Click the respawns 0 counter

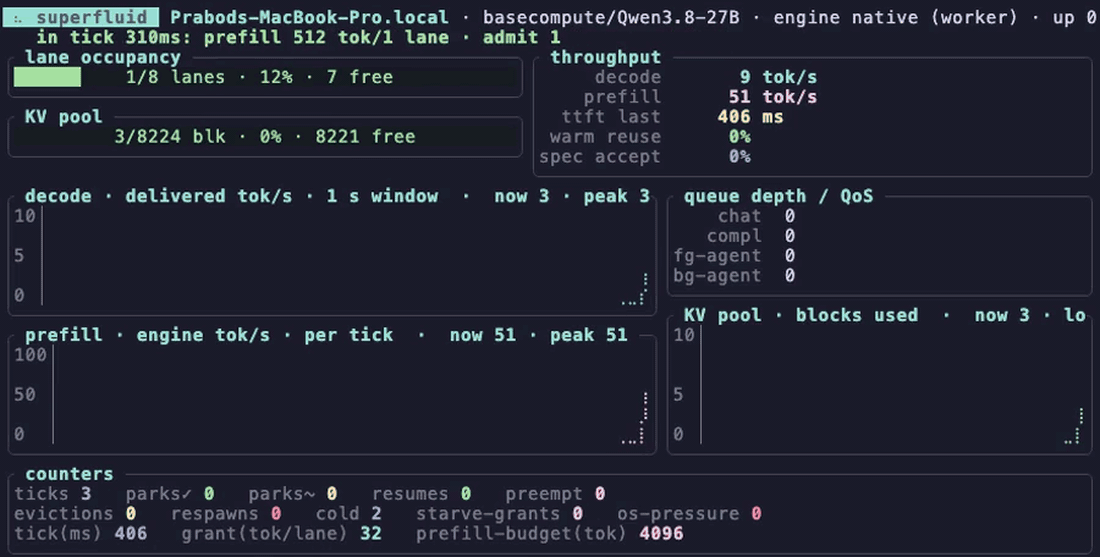[x=226, y=514]
